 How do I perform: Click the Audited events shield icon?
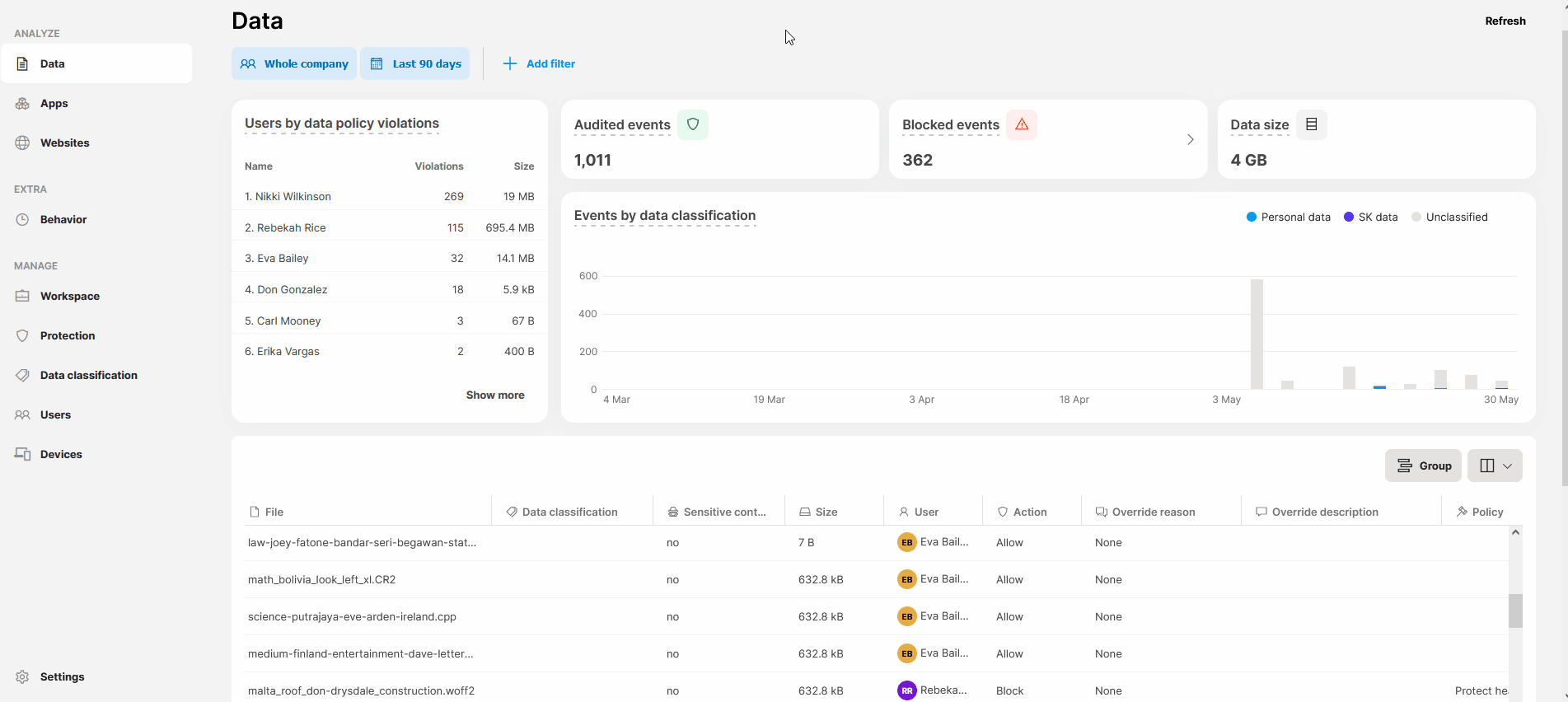(x=692, y=124)
